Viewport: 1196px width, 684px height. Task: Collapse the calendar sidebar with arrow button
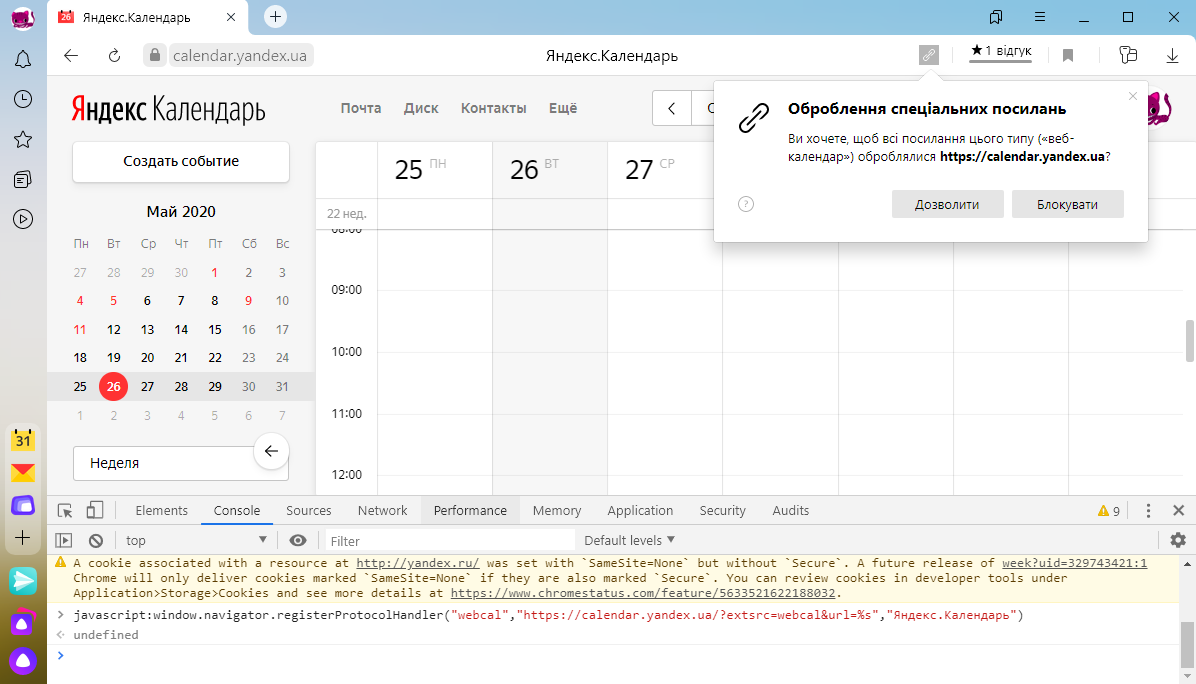(271, 451)
